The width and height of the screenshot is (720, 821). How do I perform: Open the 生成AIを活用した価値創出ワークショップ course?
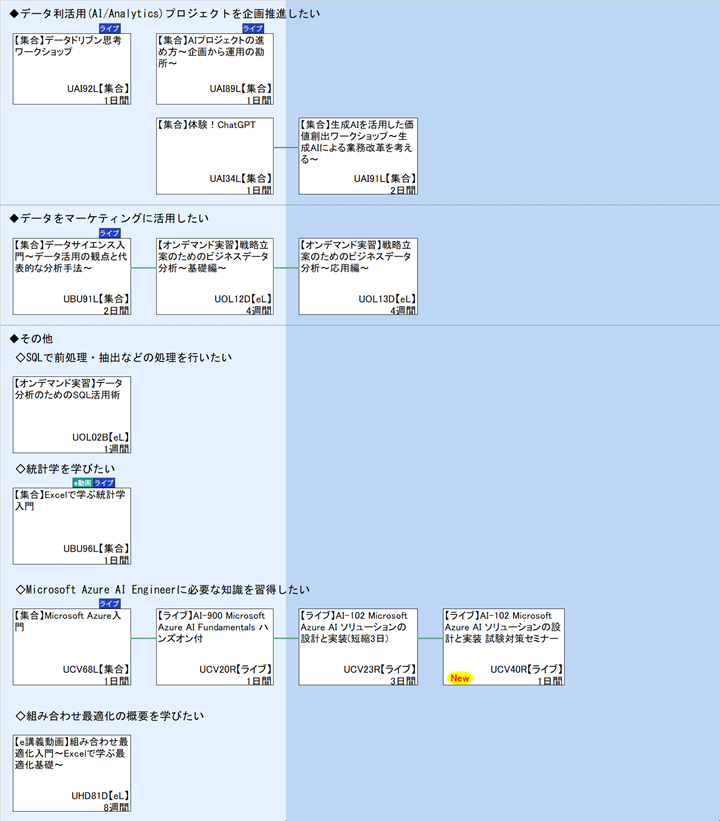(x=358, y=156)
